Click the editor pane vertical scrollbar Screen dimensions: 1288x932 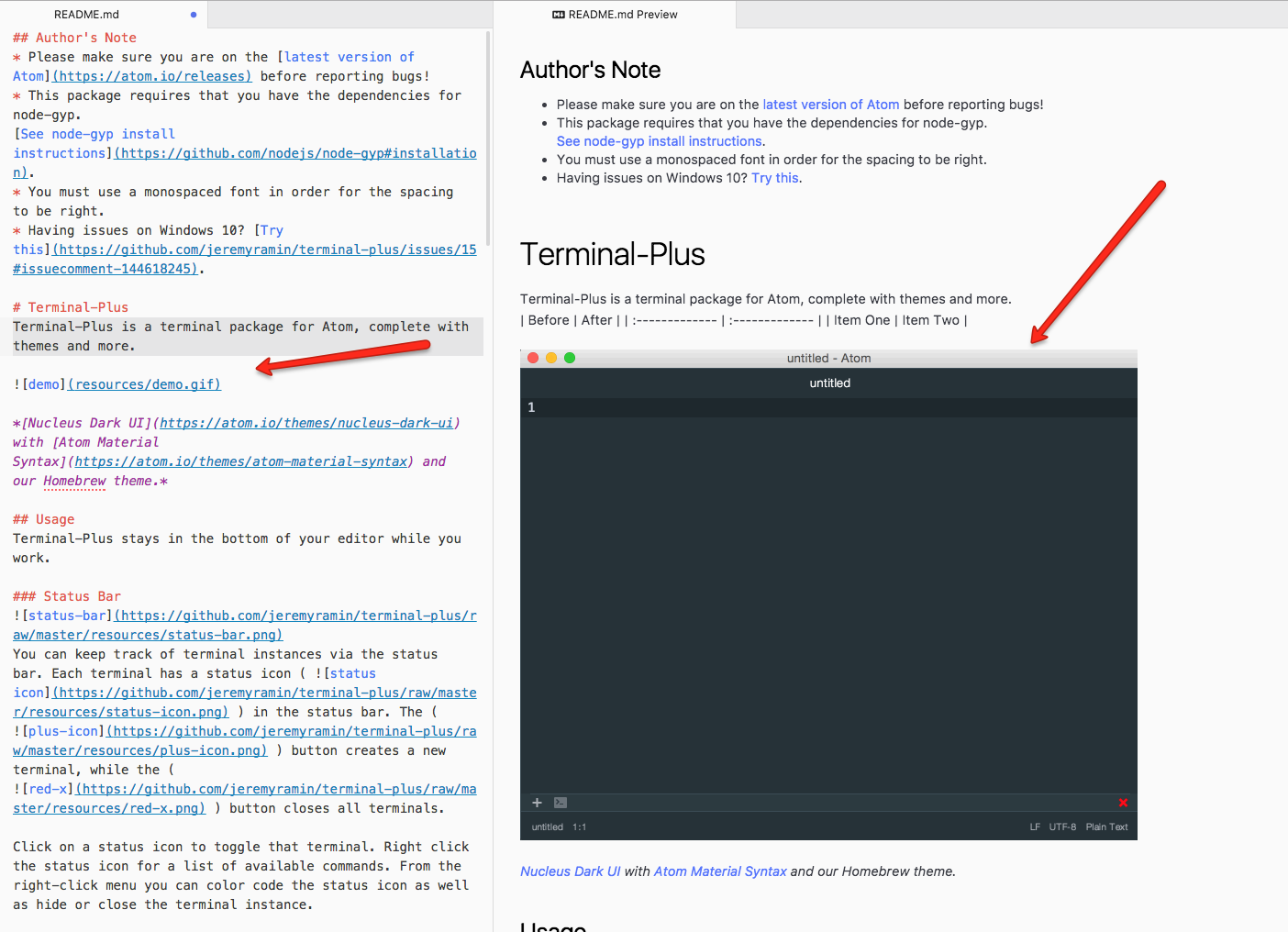[x=487, y=138]
